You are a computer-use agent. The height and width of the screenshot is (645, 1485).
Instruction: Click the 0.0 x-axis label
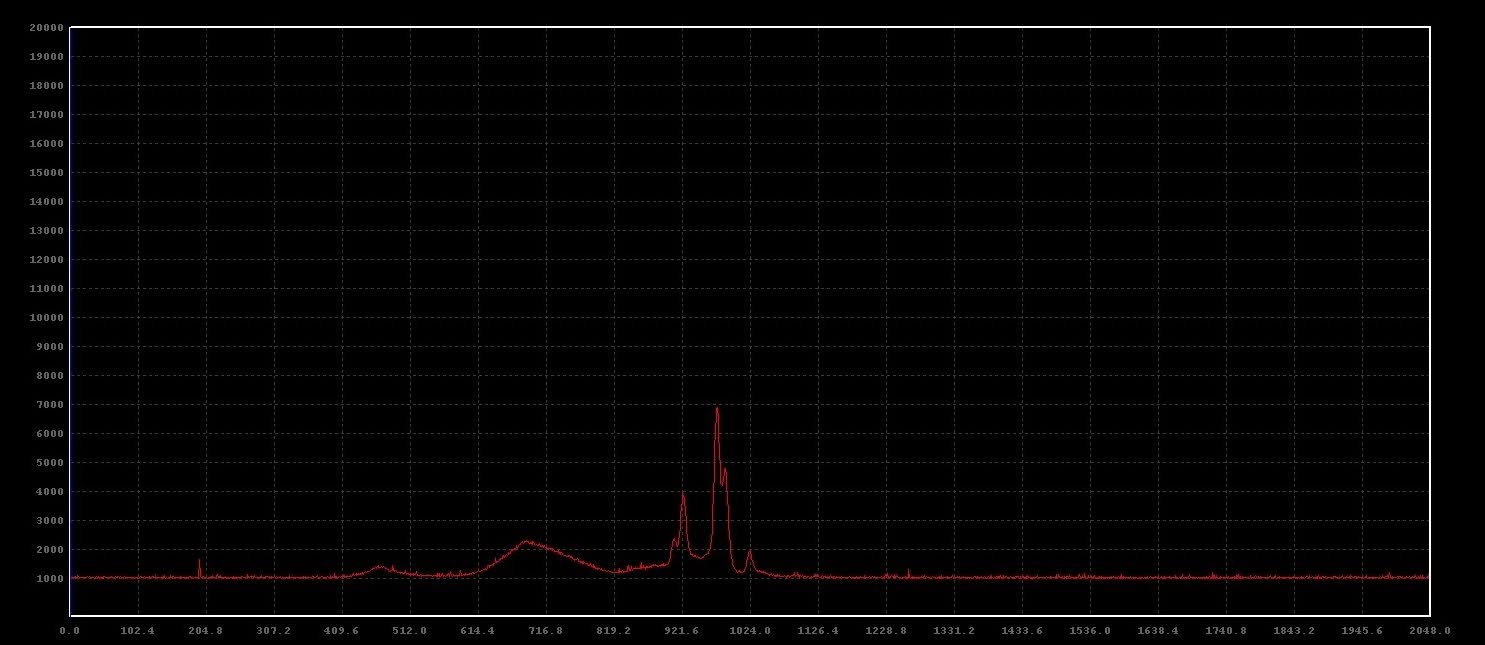(x=70, y=631)
